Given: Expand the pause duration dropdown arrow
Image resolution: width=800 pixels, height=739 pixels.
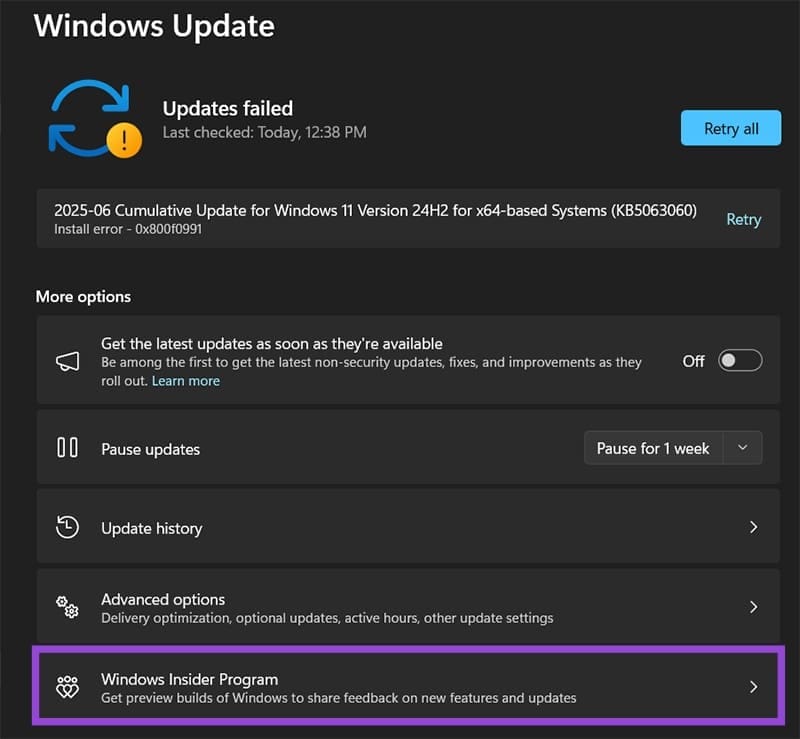Looking at the screenshot, I should pos(743,448).
